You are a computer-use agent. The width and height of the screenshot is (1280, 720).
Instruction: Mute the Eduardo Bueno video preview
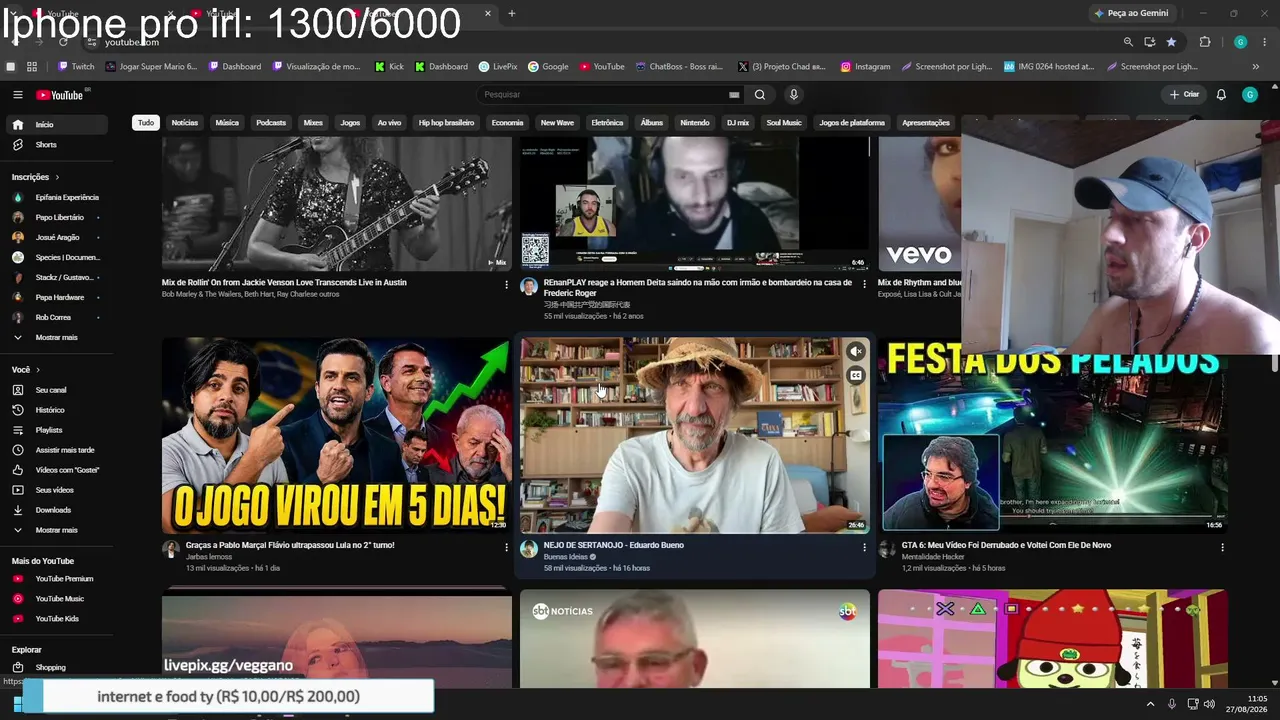click(855, 352)
